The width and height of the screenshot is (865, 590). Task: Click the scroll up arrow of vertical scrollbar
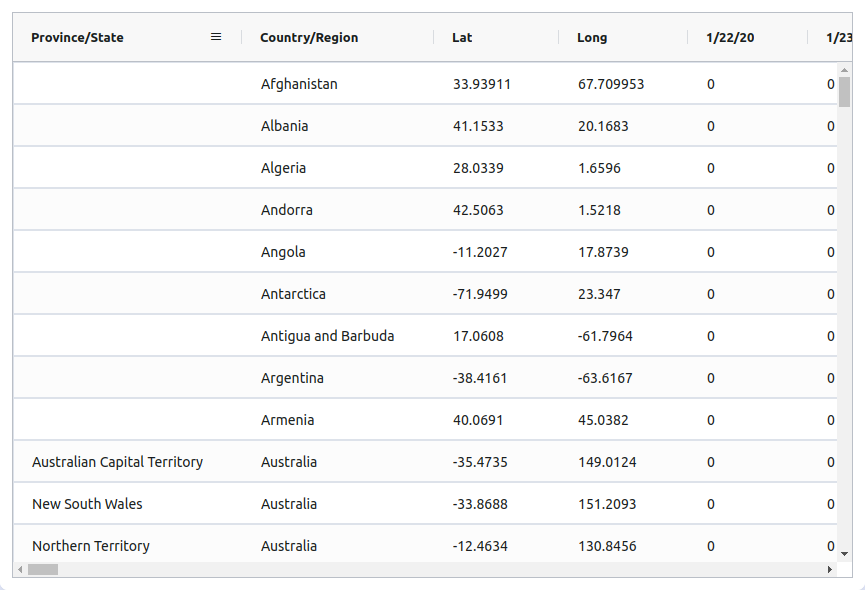click(845, 70)
